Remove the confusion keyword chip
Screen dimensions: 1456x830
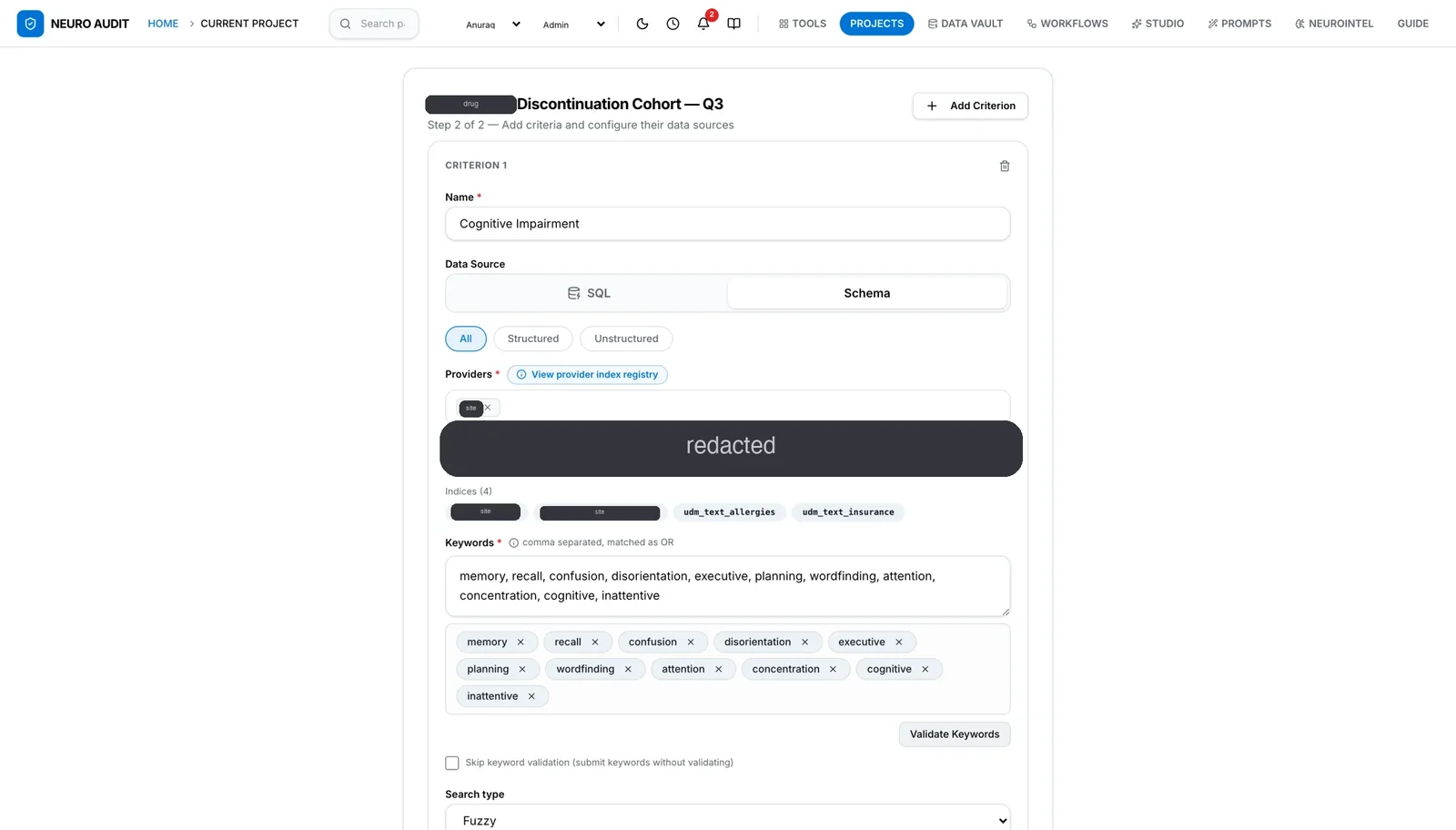click(x=691, y=643)
